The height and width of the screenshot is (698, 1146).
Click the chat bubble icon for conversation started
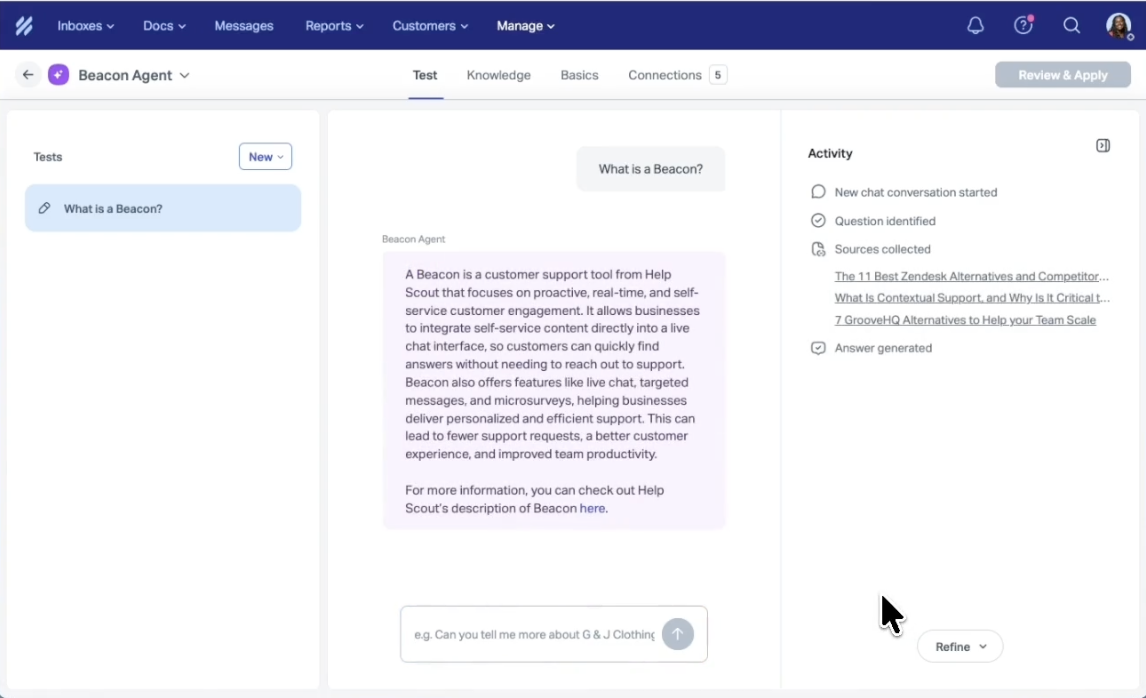pos(818,191)
